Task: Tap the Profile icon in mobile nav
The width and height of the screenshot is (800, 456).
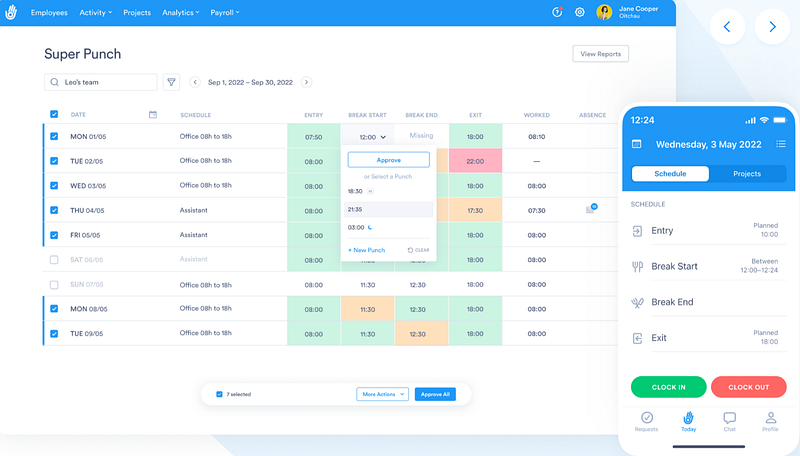Action: tap(770, 421)
